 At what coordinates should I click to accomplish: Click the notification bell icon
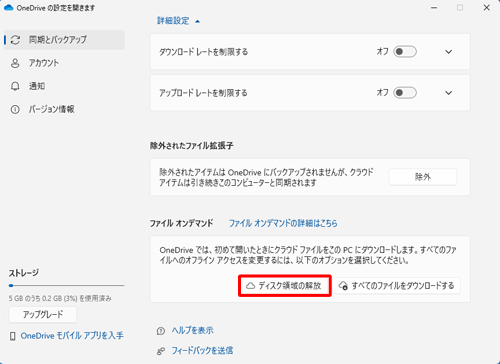15,86
